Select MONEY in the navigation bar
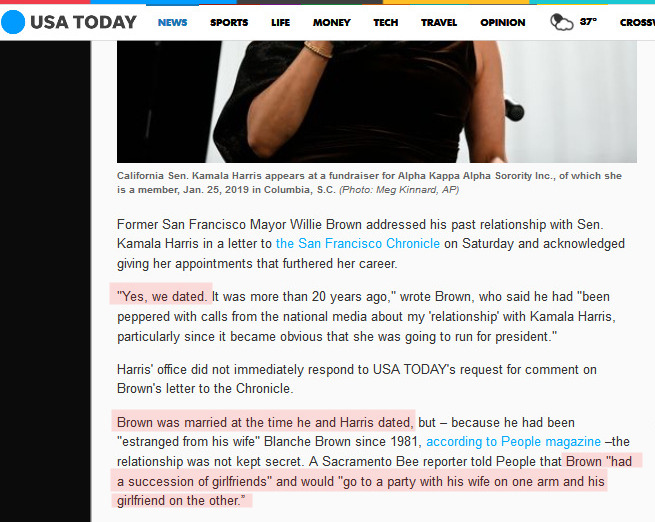 [x=332, y=23]
